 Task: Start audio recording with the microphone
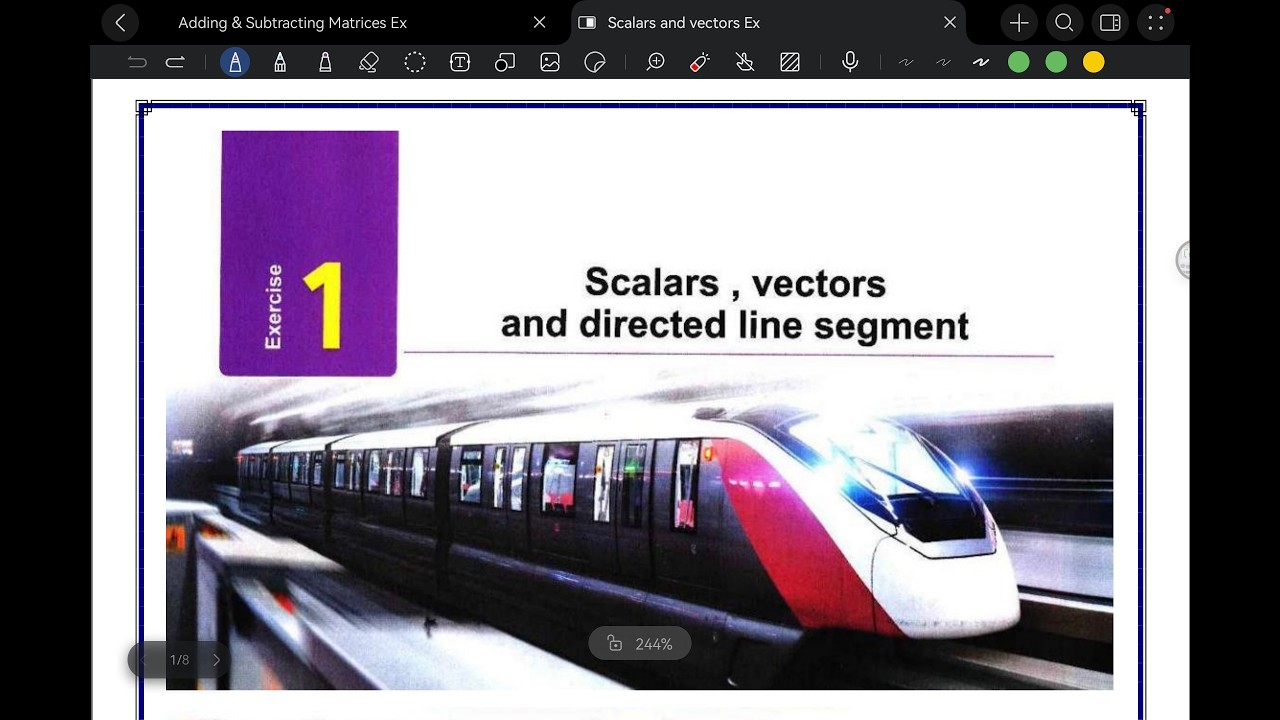click(850, 62)
